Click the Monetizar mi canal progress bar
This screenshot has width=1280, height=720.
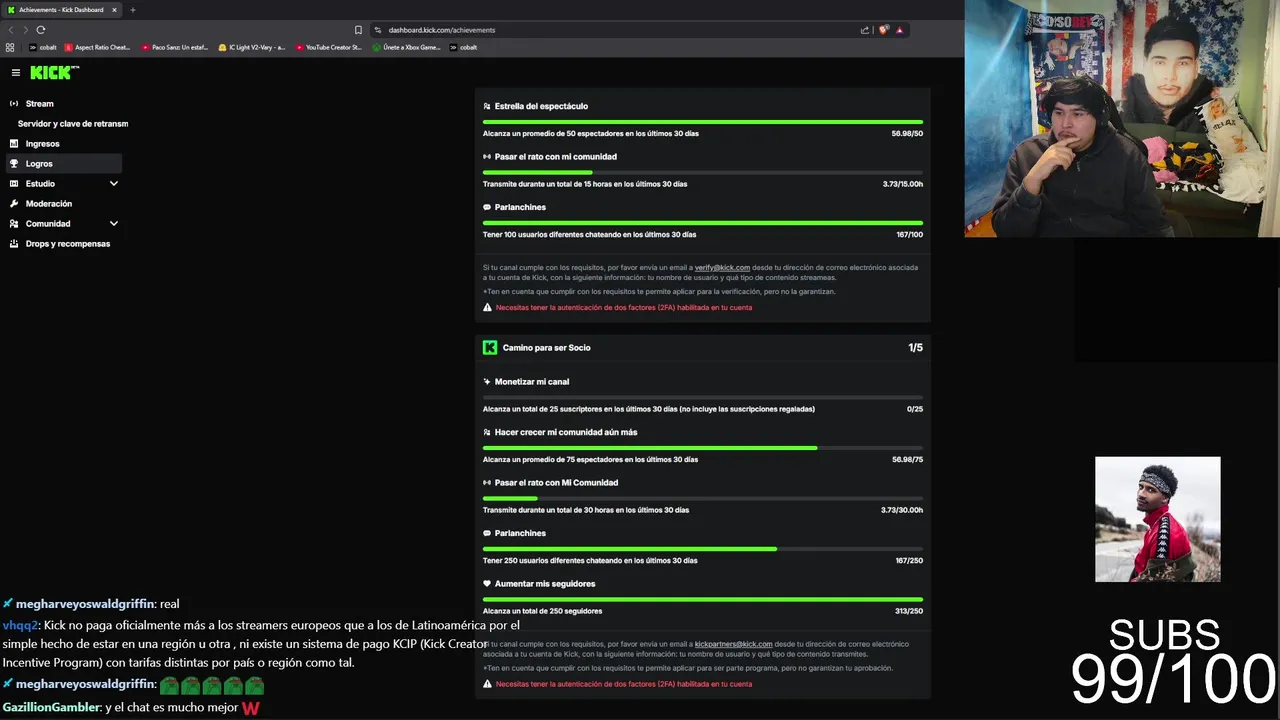(x=703, y=397)
